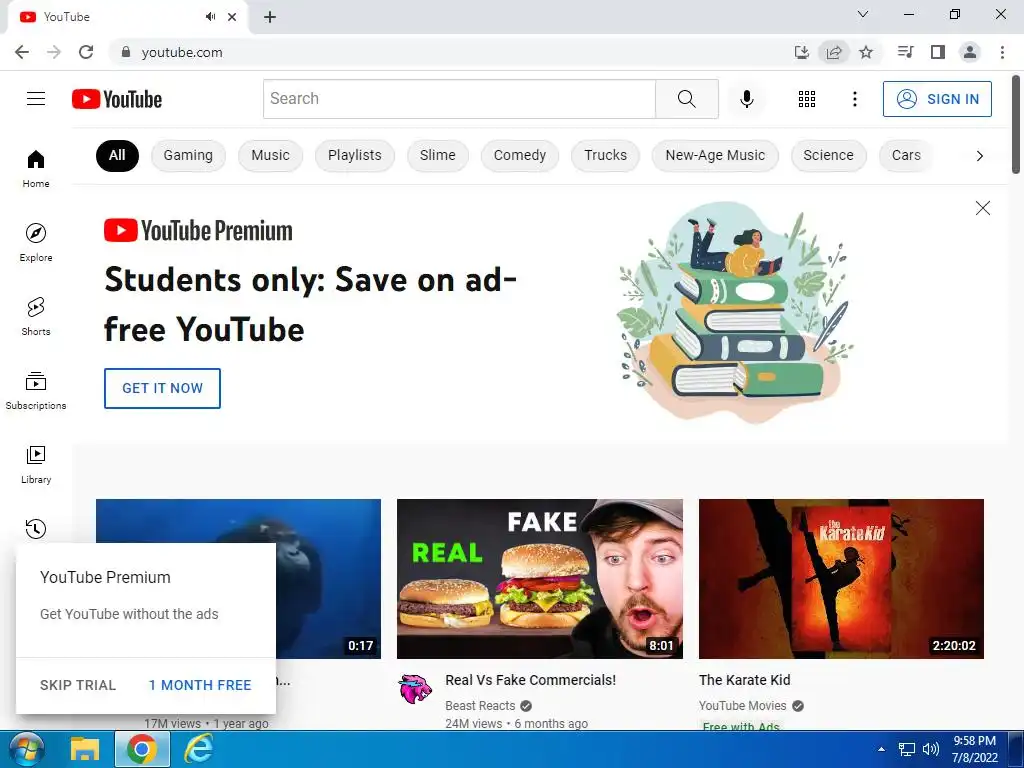The height and width of the screenshot is (768, 1024).
Task: Click SKIP TRIAL in popup
Action: (x=78, y=685)
